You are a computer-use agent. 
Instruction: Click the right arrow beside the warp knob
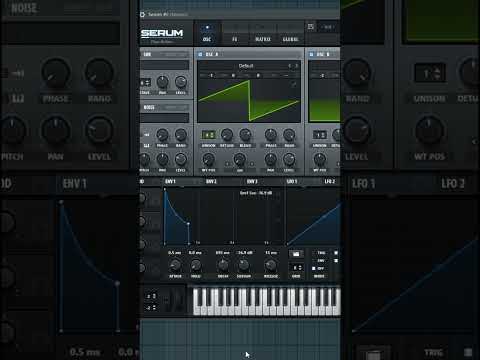tap(252, 164)
